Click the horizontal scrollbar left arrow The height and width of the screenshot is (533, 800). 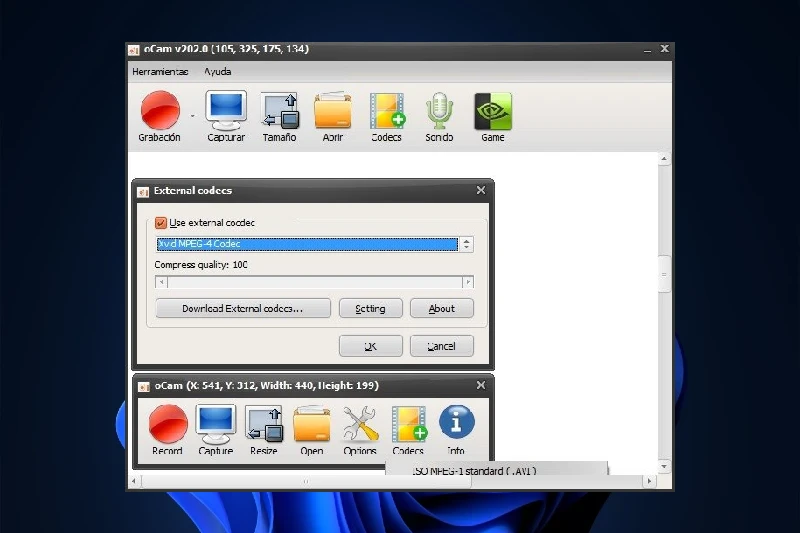(x=134, y=481)
